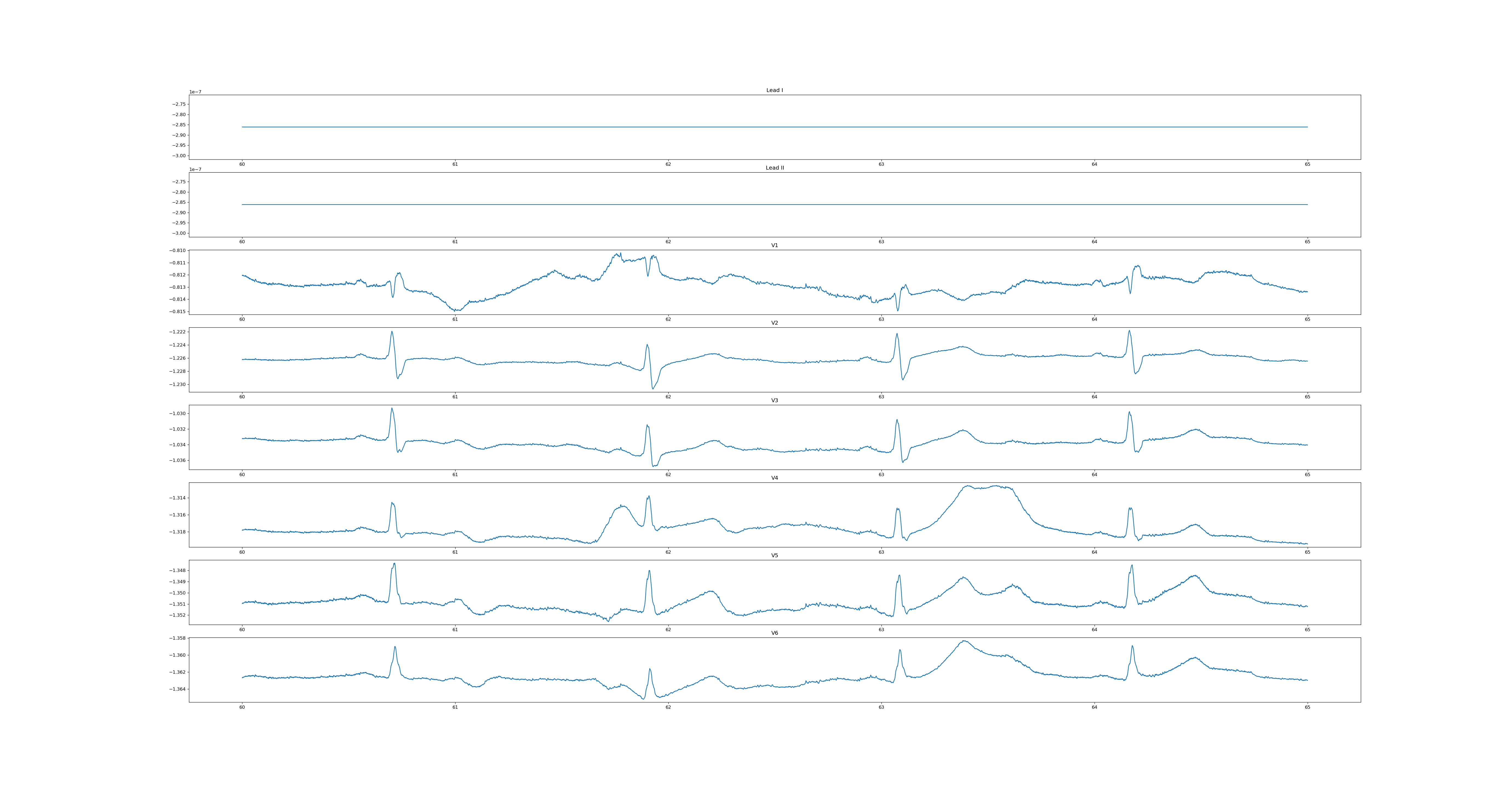Screen dimensions: 1512x789
Task: Click the -1.348 y-axis tick of V5
Action: [x=178, y=571]
